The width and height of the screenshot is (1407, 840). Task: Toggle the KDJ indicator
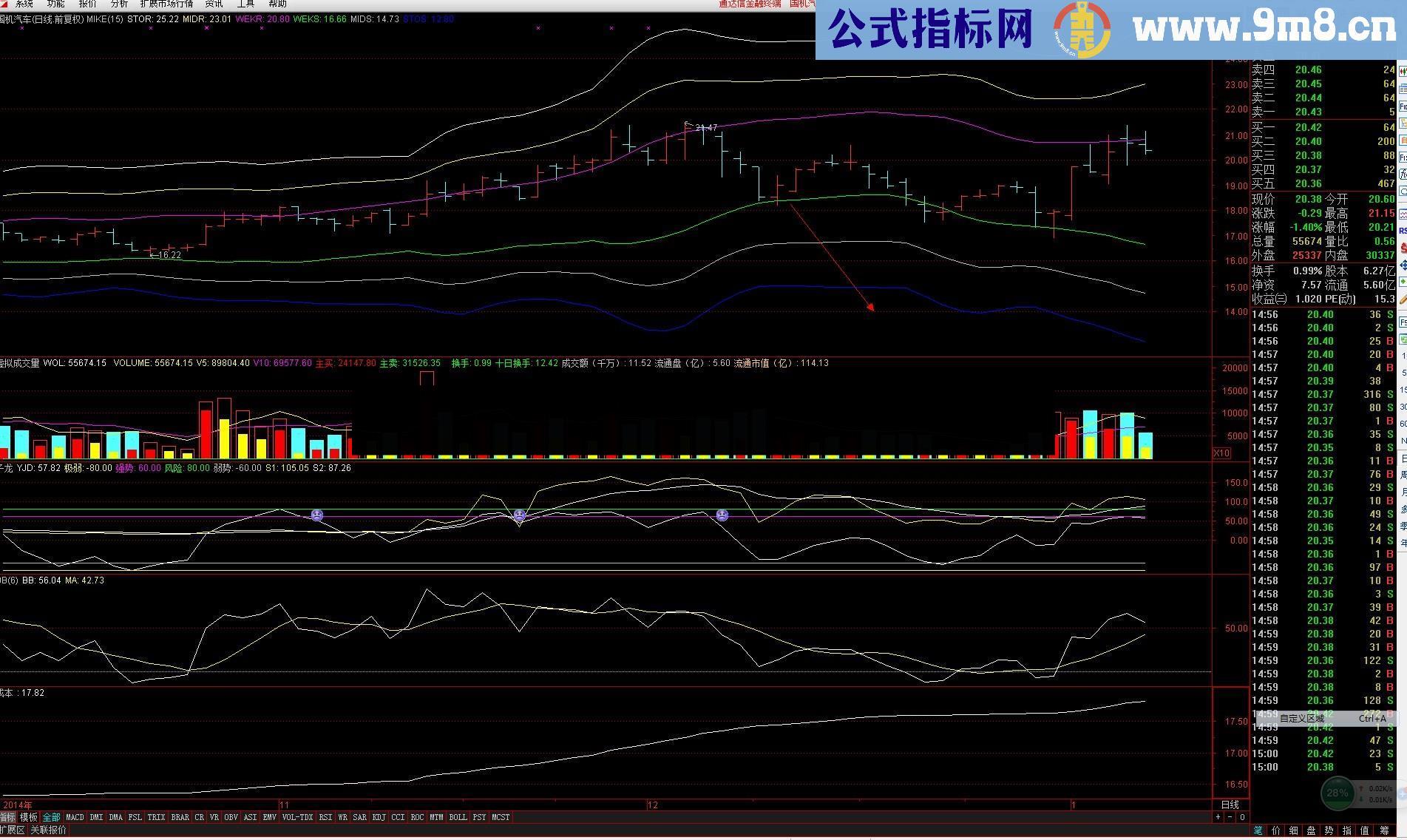point(379,817)
